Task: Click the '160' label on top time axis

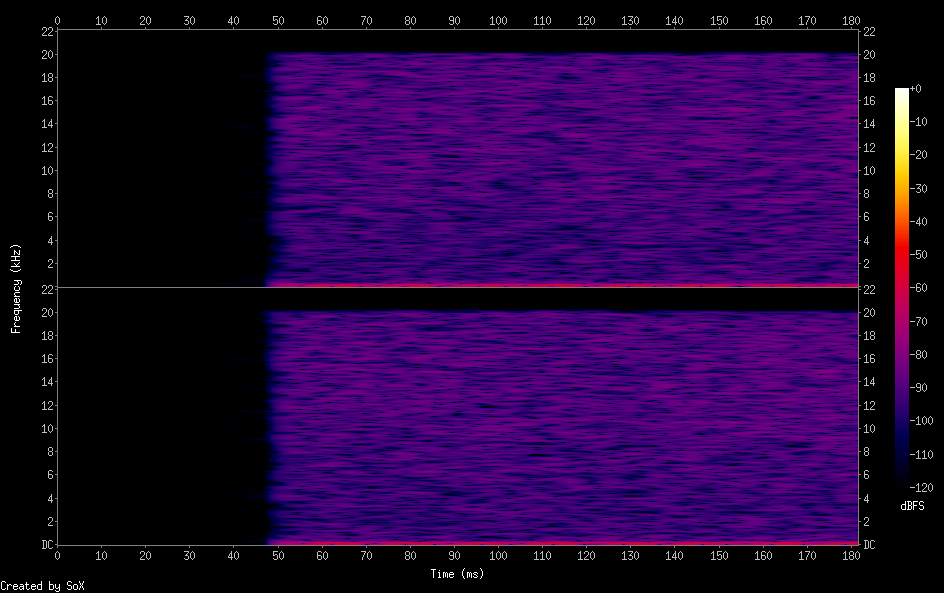Action: tap(763, 20)
